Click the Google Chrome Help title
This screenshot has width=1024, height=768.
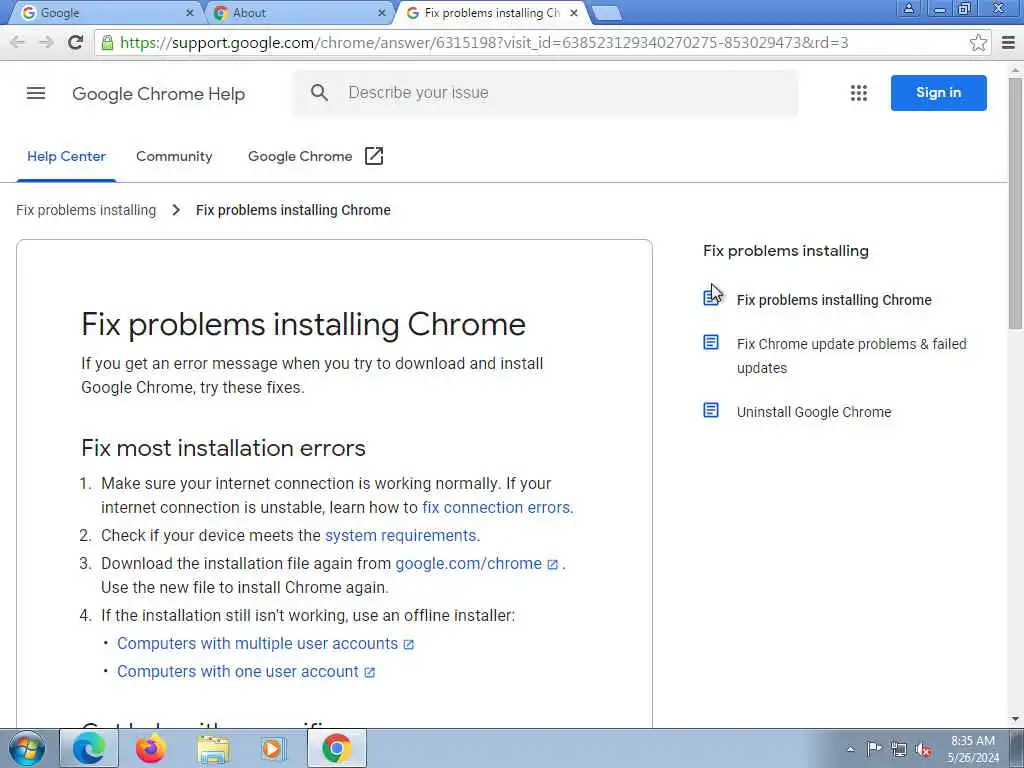[159, 94]
